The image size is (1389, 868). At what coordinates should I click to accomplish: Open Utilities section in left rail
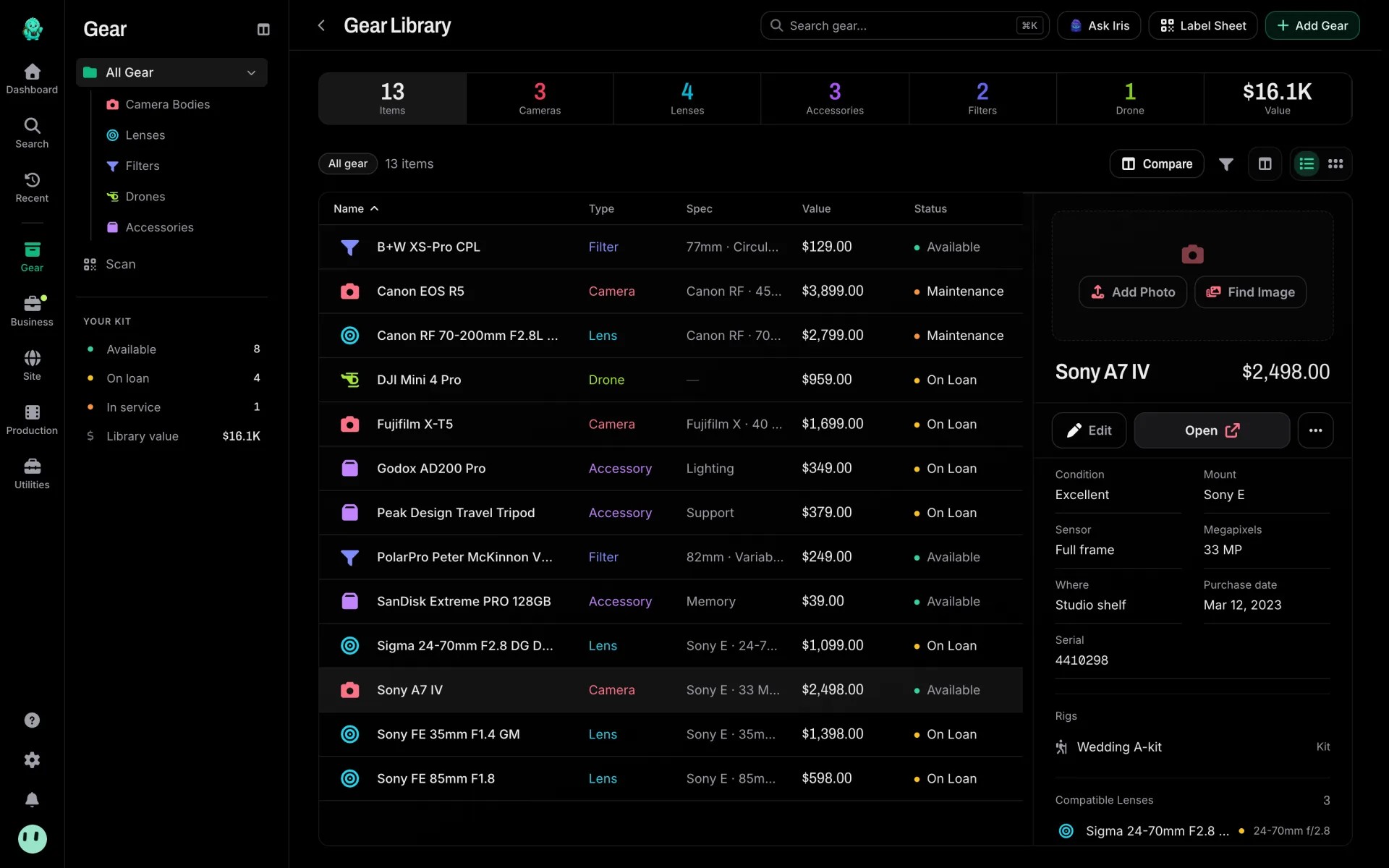click(32, 474)
